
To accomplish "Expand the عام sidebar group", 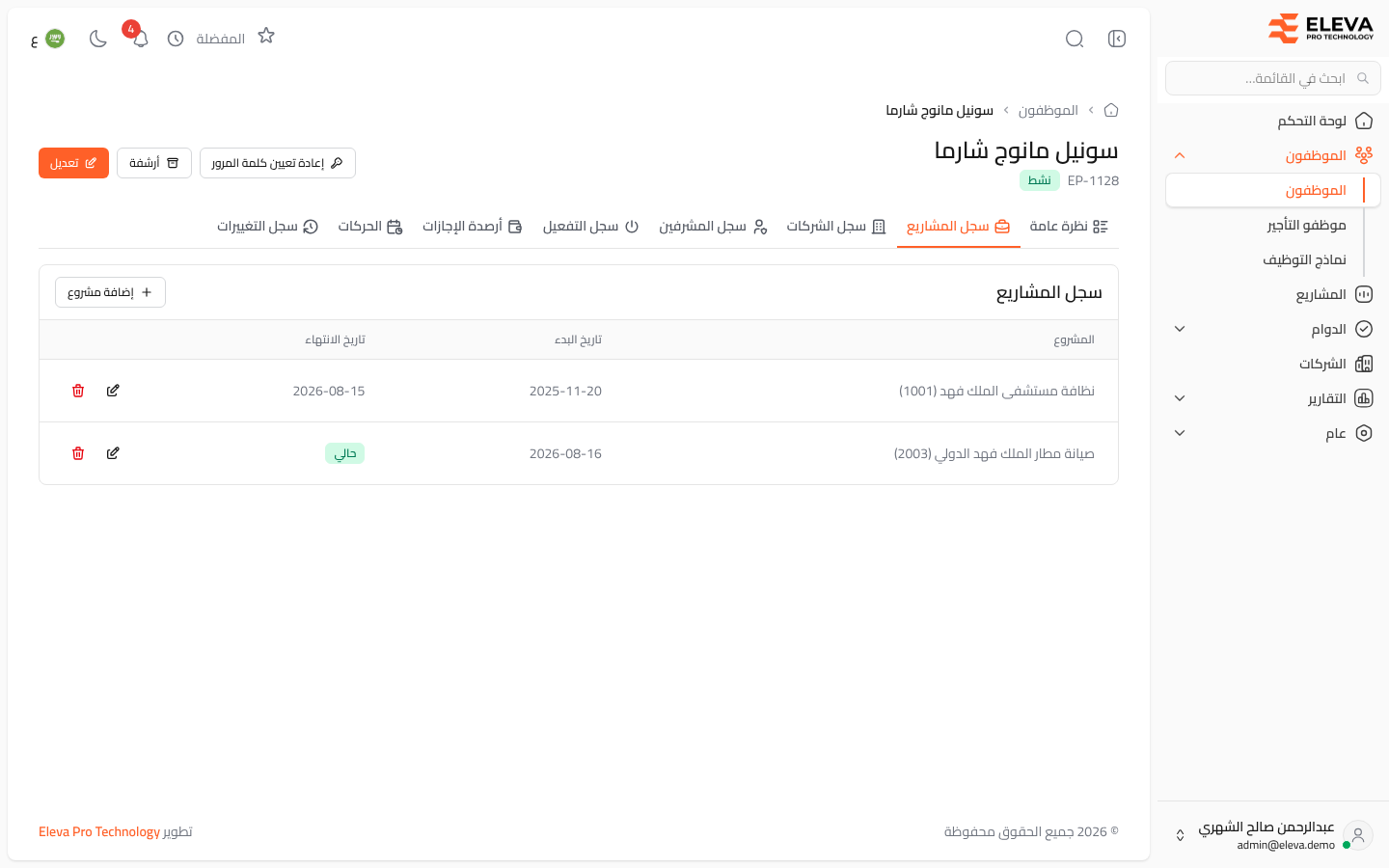I will [1179, 433].
